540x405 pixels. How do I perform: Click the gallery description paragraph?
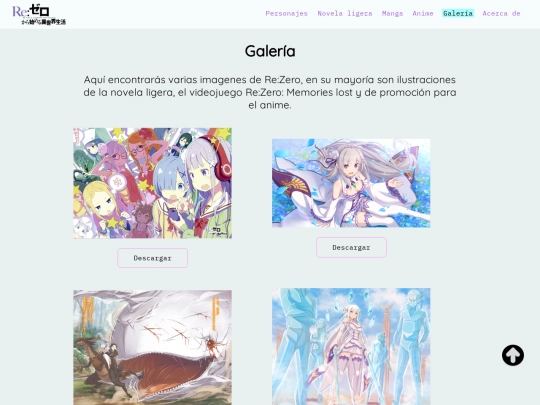pyautogui.click(x=270, y=92)
